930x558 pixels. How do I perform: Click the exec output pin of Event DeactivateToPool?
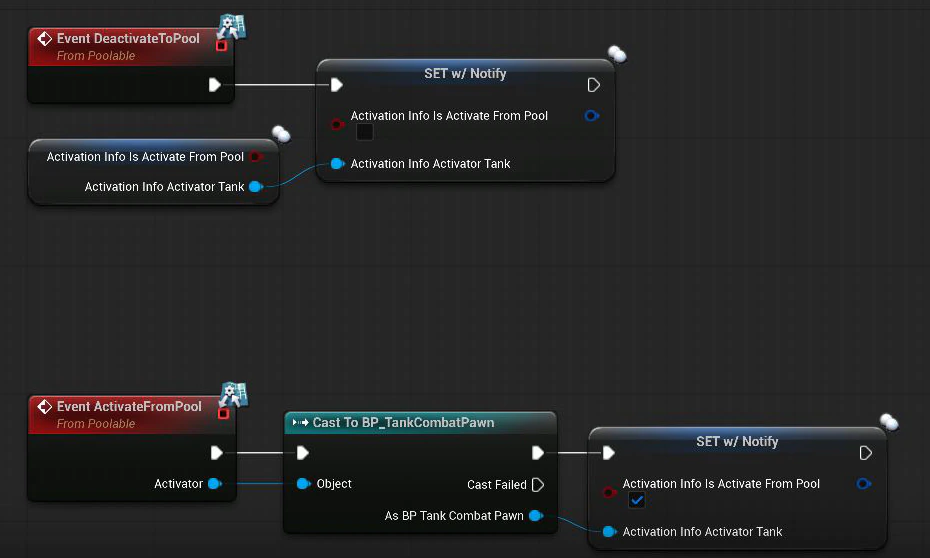pos(215,85)
